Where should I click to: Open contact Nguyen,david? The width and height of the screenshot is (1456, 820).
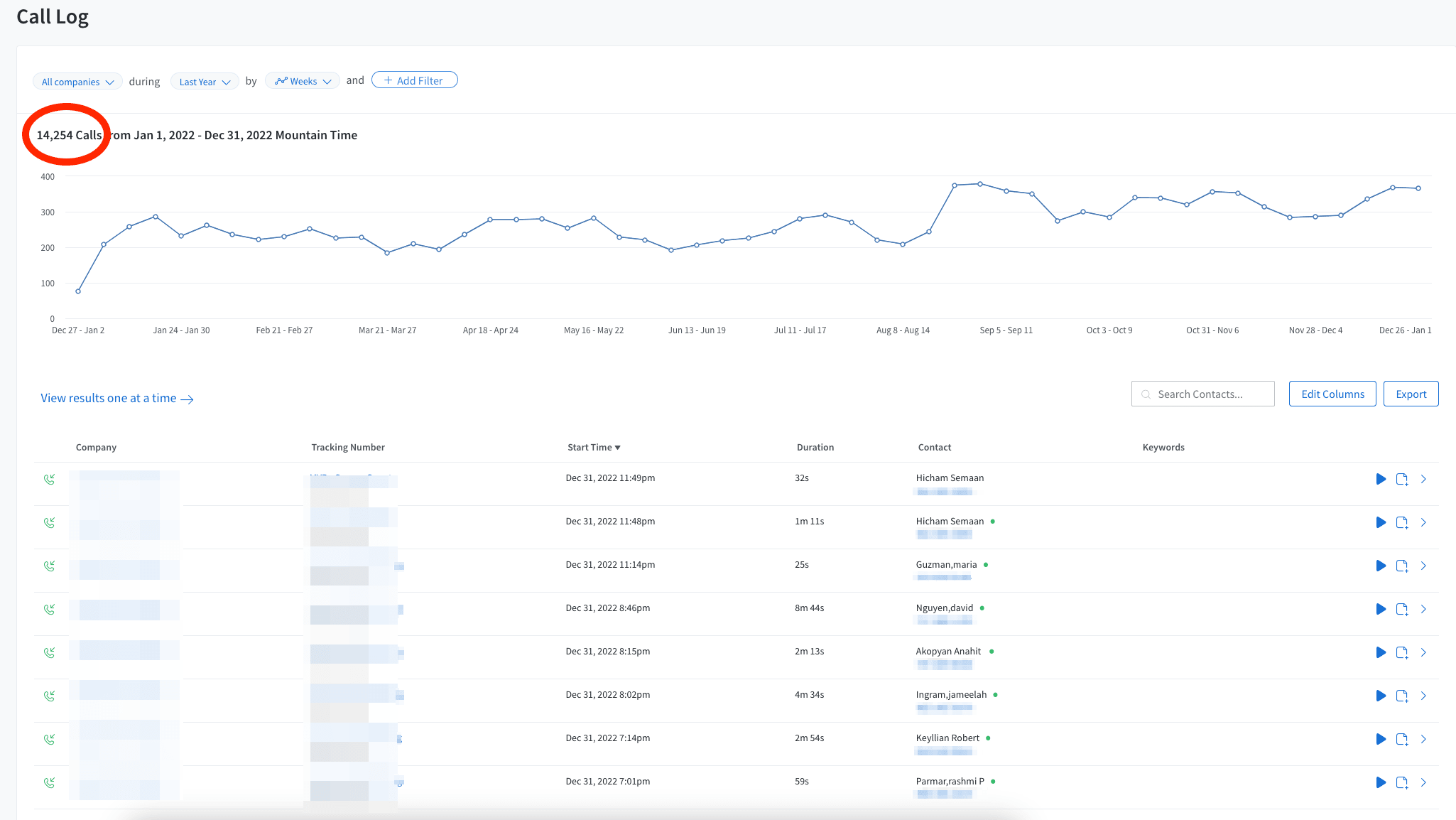tap(945, 608)
